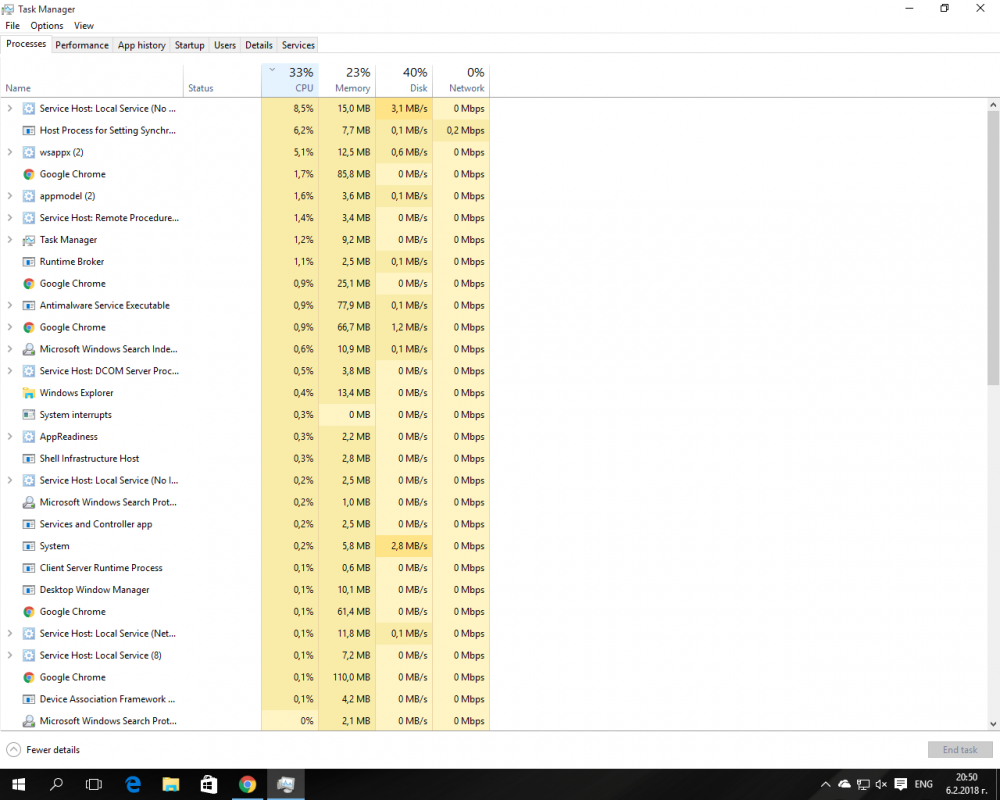Expand the Task Manager process row
Screen dimensions: 1000x800
pos(10,239)
